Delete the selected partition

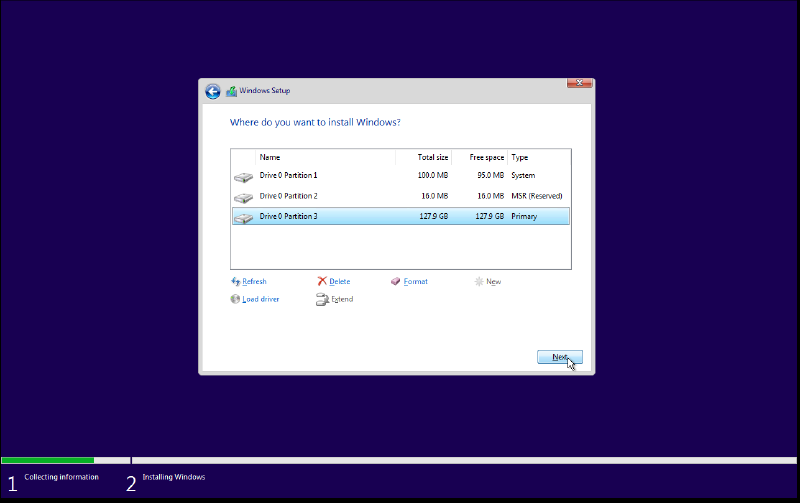pos(339,282)
